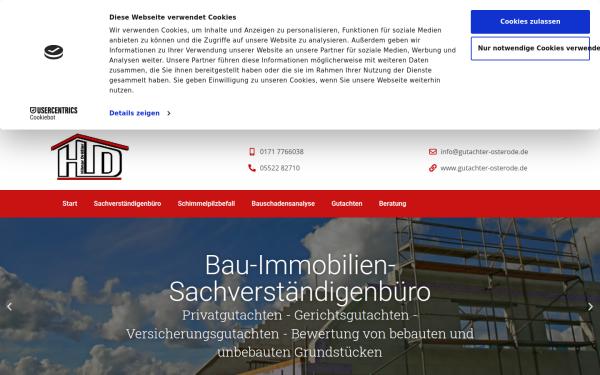The width and height of the screenshot is (600, 375).
Task: Click the mobile phone icon beside 0171 7766038
Action: [x=252, y=152]
